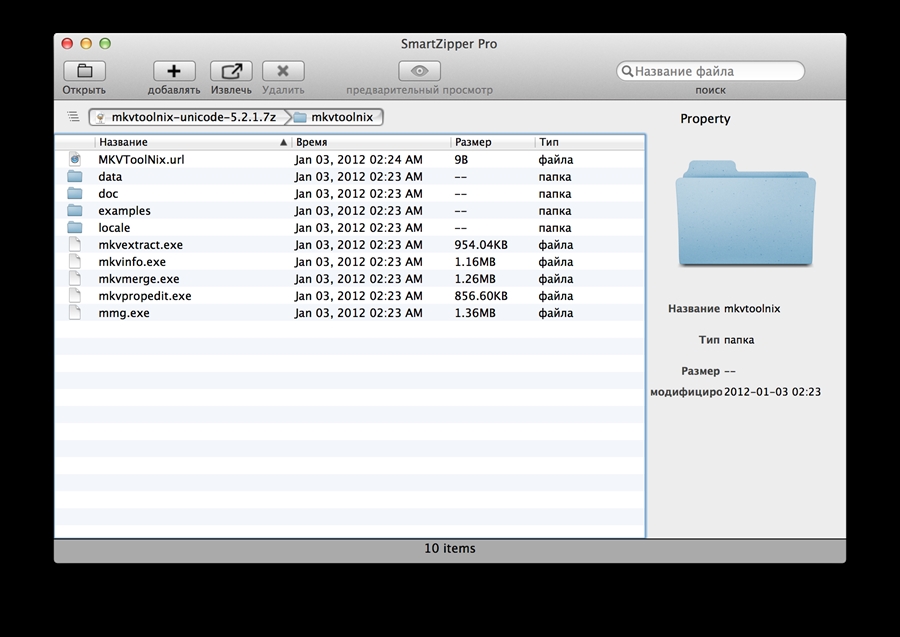Screen dimensions: 900x637
Task: Click the Тип папка property line
Action: [727, 340]
